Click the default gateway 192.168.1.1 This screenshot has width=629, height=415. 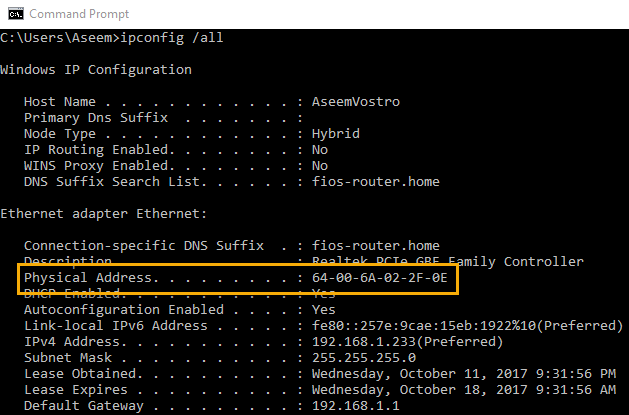pyautogui.click(x=356, y=406)
